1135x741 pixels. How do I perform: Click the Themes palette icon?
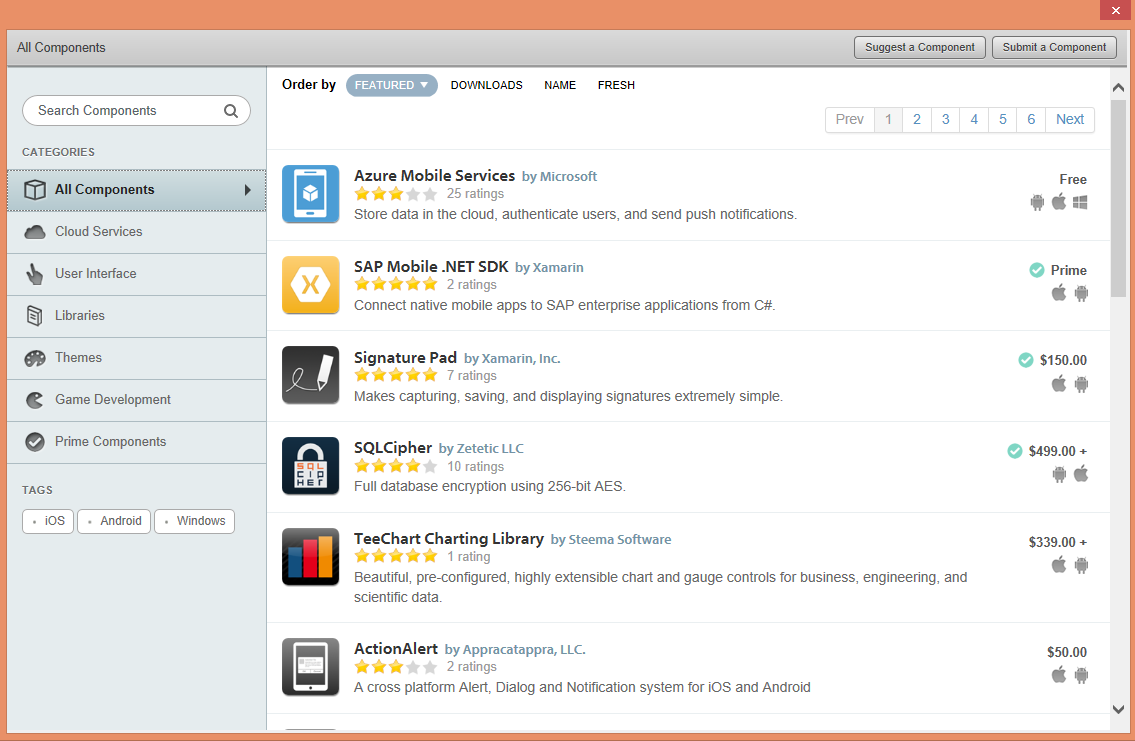coord(35,357)
